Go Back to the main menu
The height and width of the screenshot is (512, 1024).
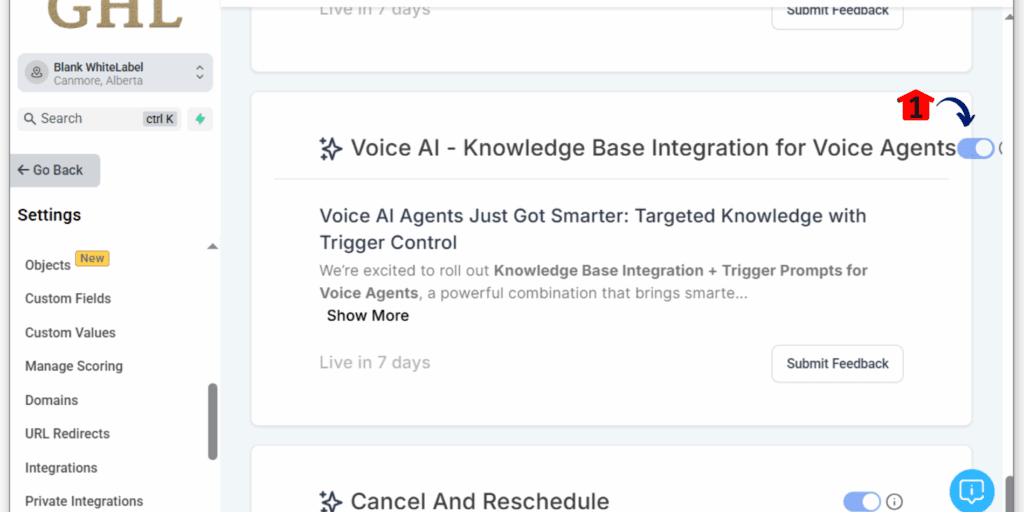[x=56, y=170]
